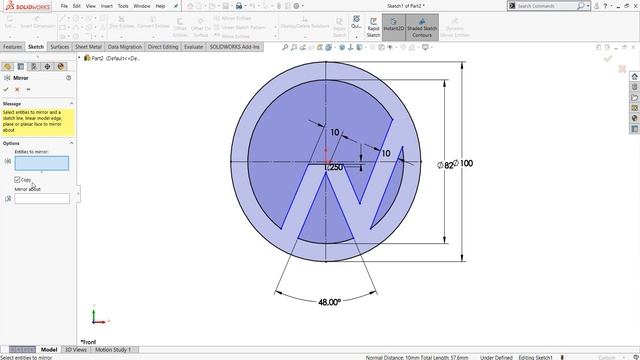The width and height of the screenshot is (640, 360).
Task: Open the Display Style icon
Action: click(x=360, y=47)
